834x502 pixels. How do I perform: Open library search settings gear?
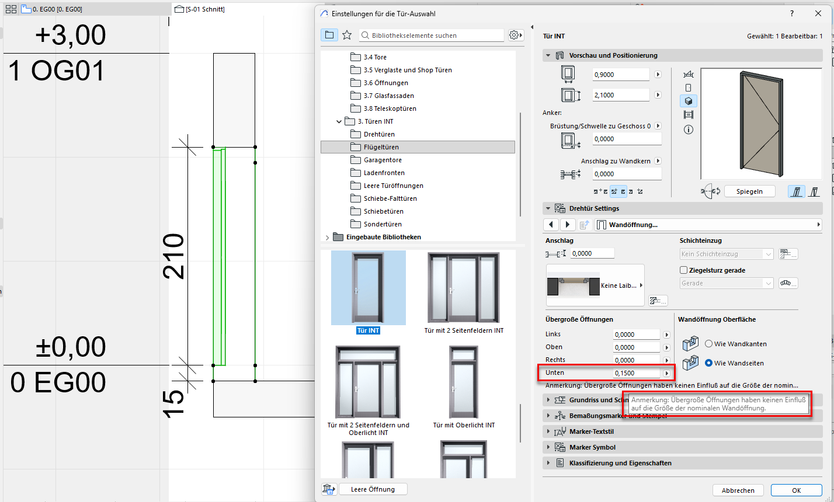(x=515, y=35)
